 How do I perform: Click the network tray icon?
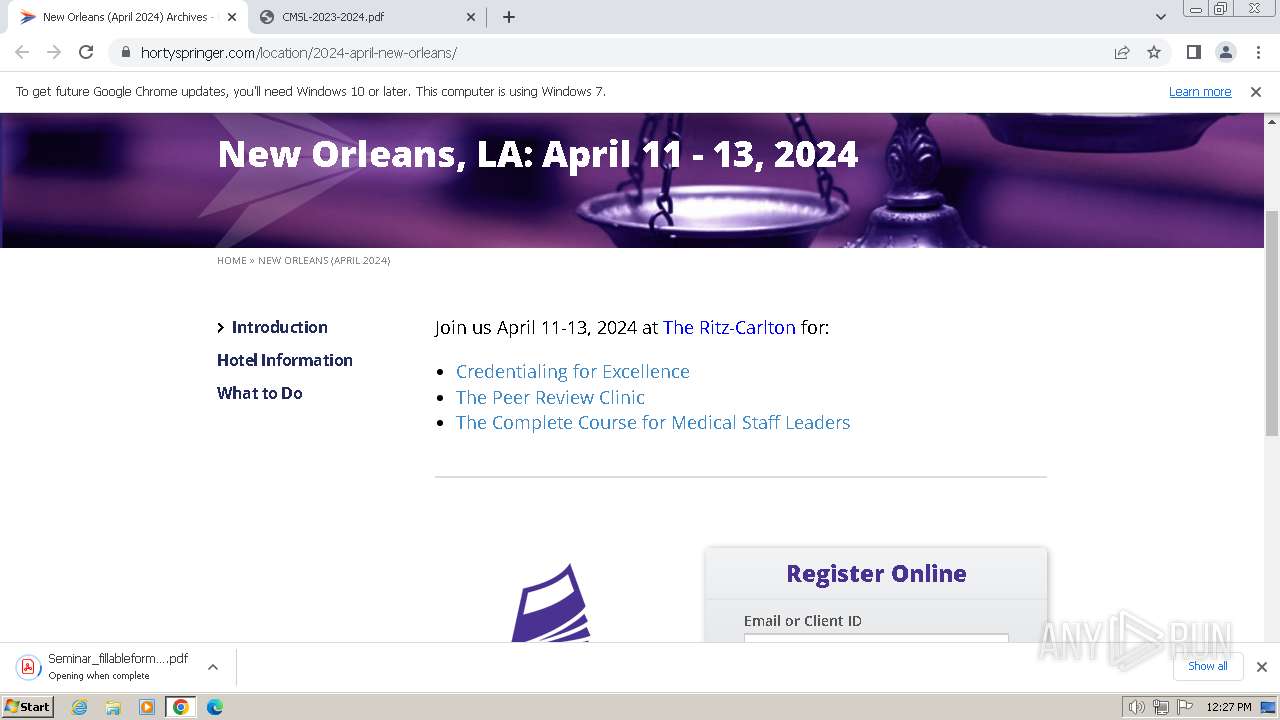click(x=1161, y=707)
